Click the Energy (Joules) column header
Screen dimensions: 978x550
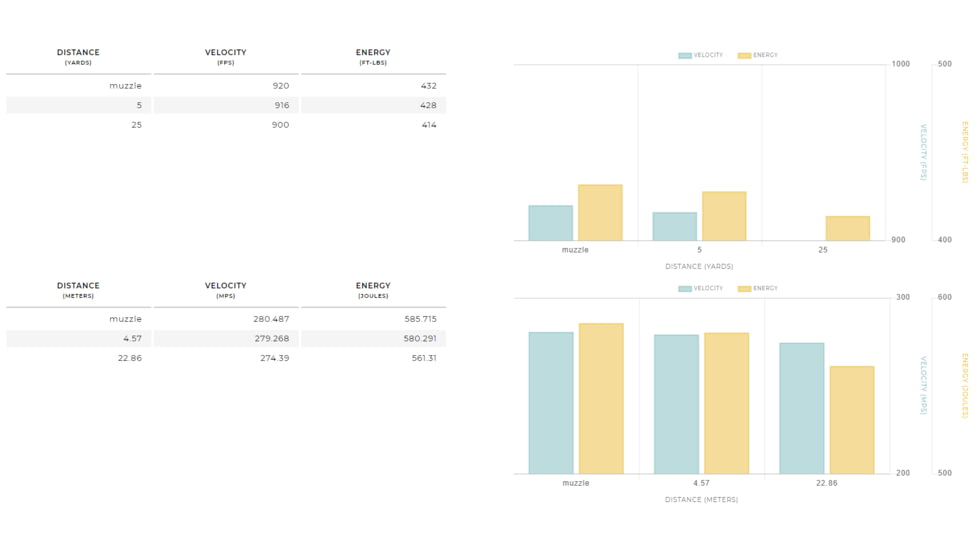click(373, 290)
